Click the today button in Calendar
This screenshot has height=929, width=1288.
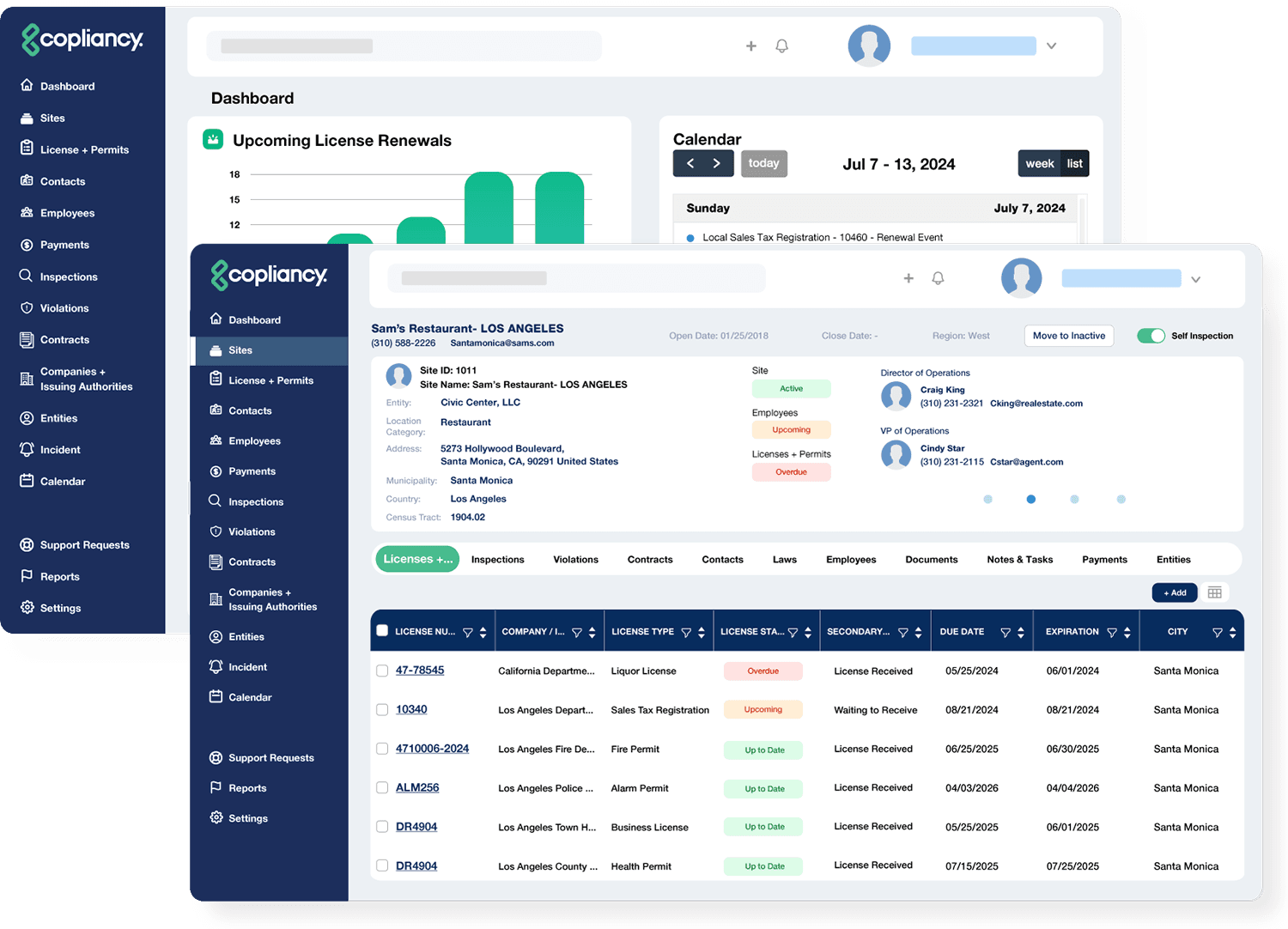coord(763,163)
